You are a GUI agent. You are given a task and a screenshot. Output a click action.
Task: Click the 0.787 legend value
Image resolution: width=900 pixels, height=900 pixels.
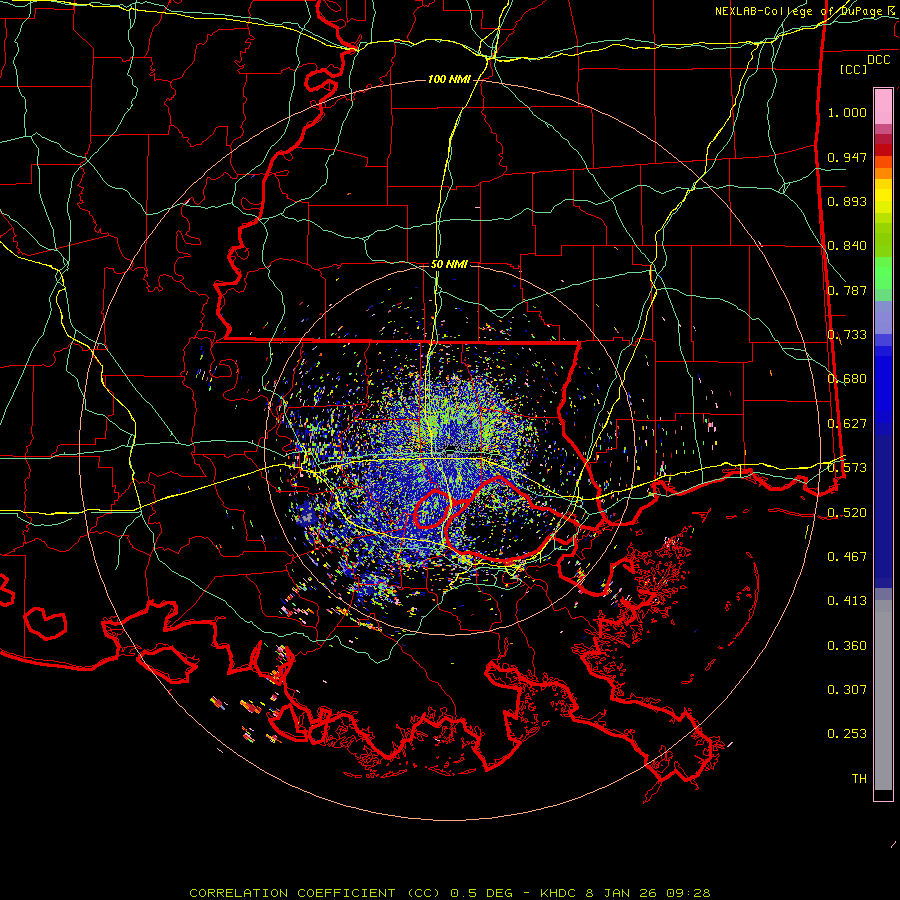[x=847, y=290]
